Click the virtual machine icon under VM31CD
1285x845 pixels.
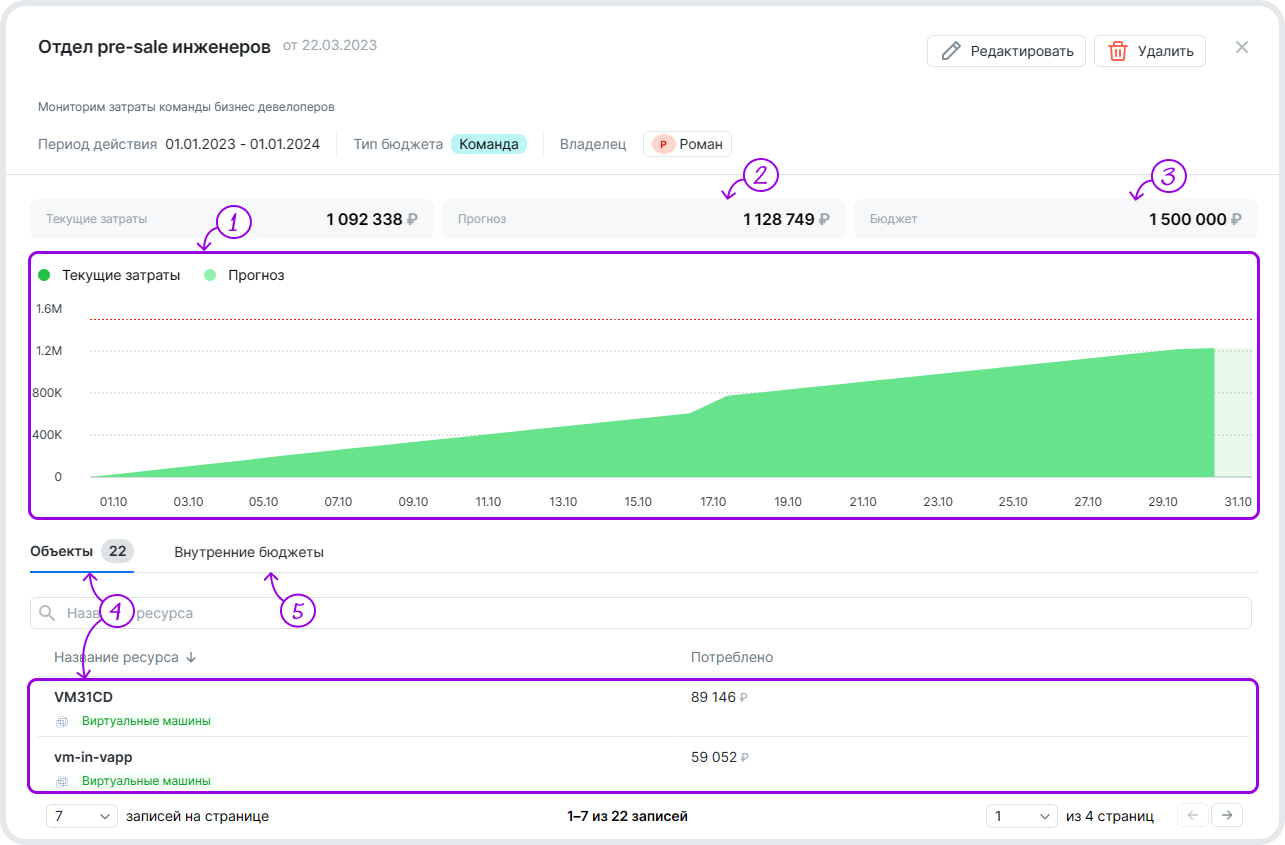pos(62,721)
